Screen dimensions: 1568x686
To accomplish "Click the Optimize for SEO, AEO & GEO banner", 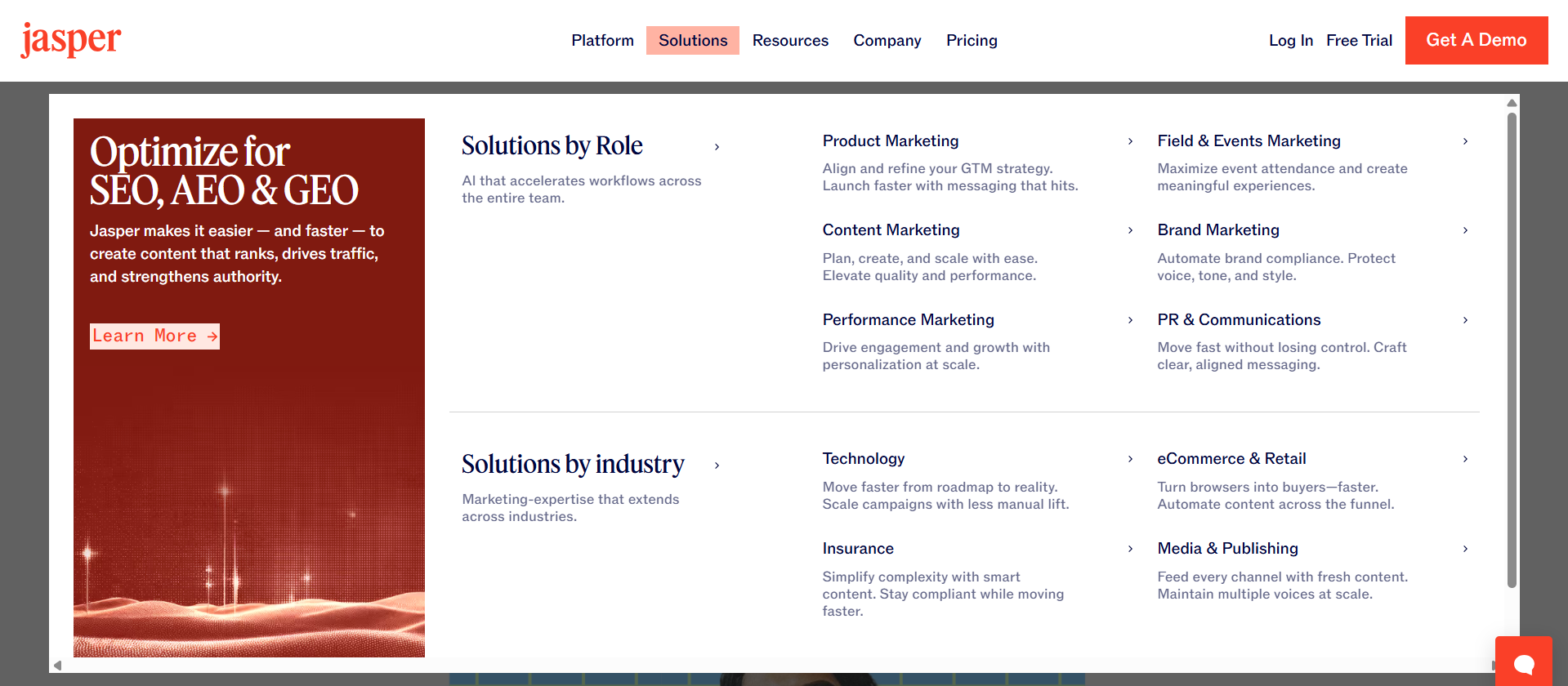I will click(x=249, y=490).
